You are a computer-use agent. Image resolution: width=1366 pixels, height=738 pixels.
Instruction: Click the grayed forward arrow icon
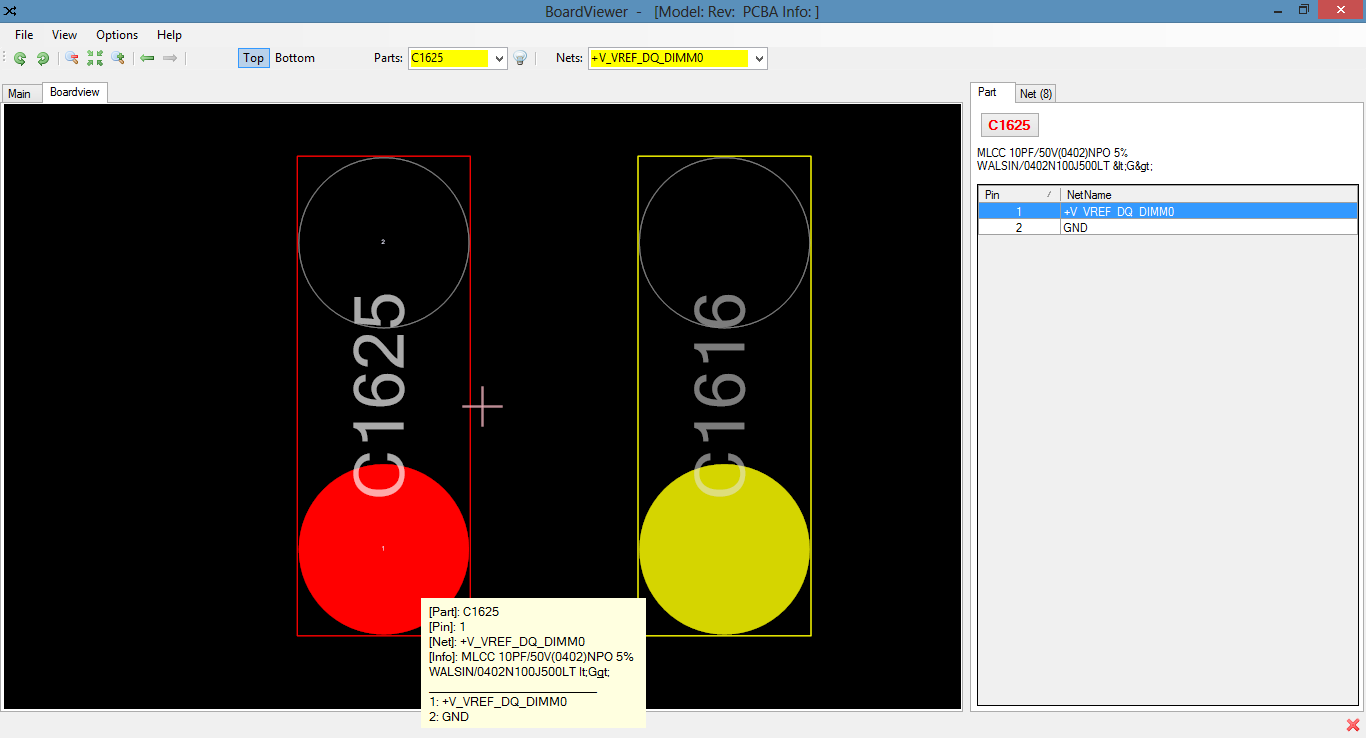170,58
